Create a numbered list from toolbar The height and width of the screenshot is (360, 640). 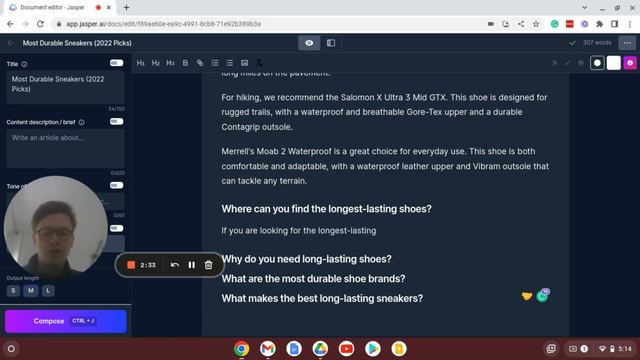215,63
